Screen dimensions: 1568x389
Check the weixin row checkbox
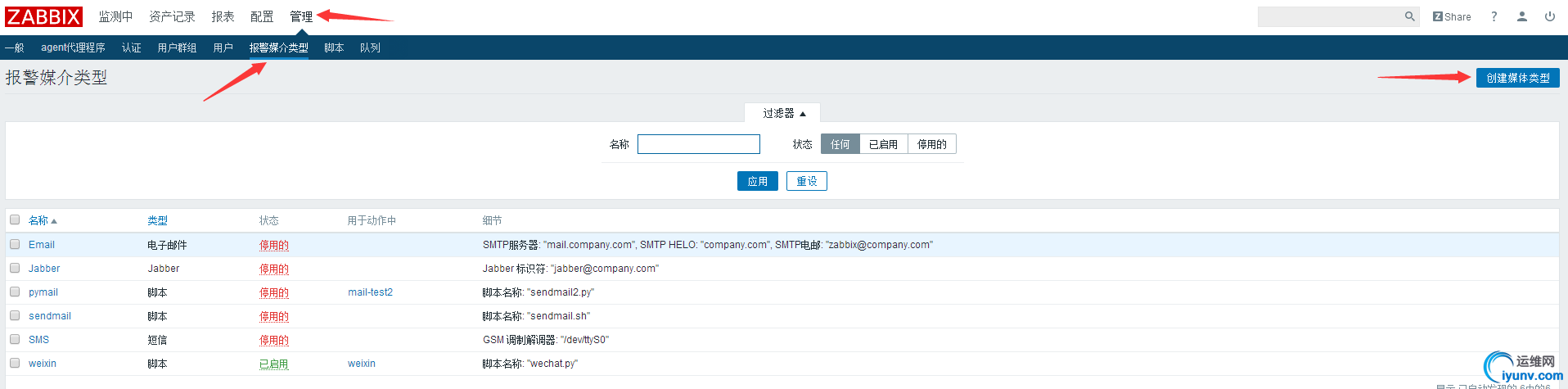coord(15,363)
